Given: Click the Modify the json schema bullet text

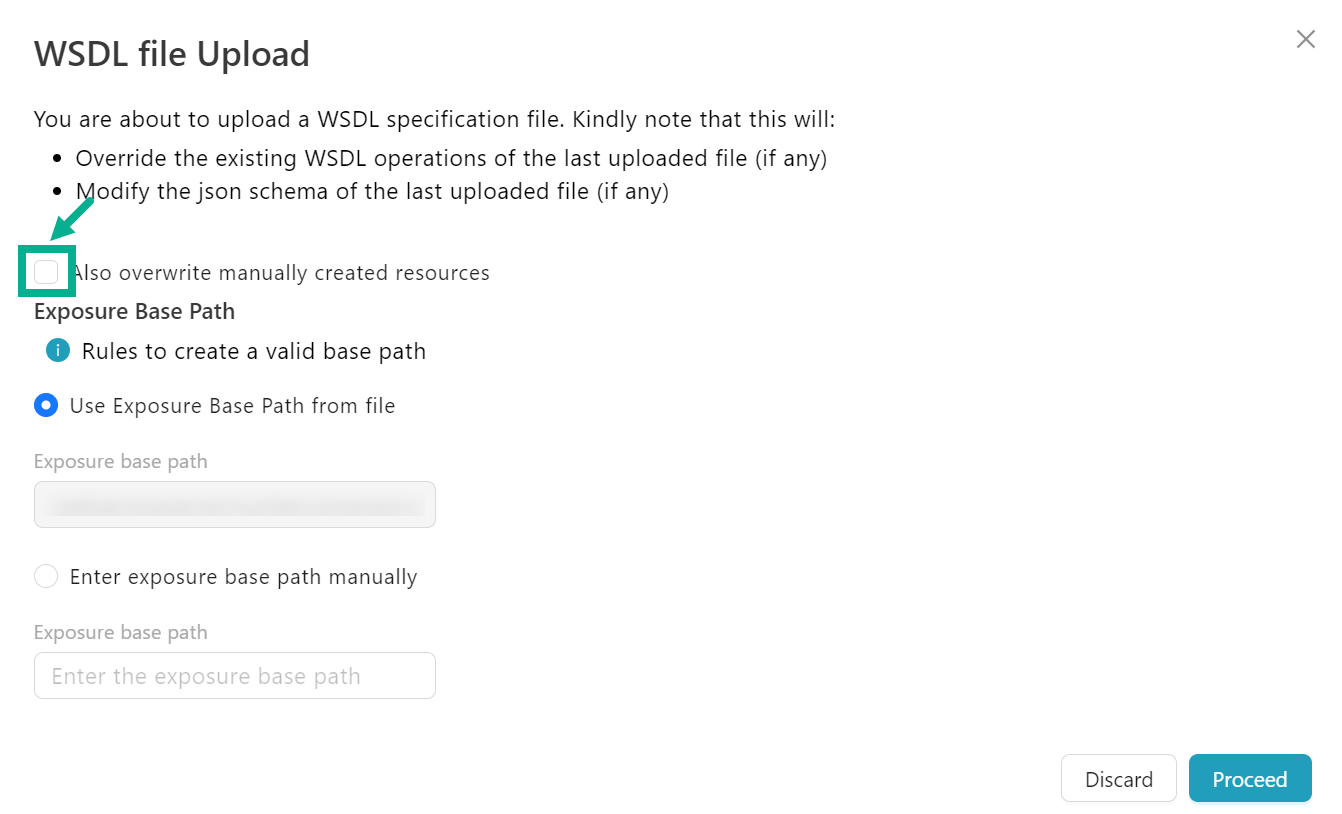Looking at the screenshot, I should click(x=372, y=191).
